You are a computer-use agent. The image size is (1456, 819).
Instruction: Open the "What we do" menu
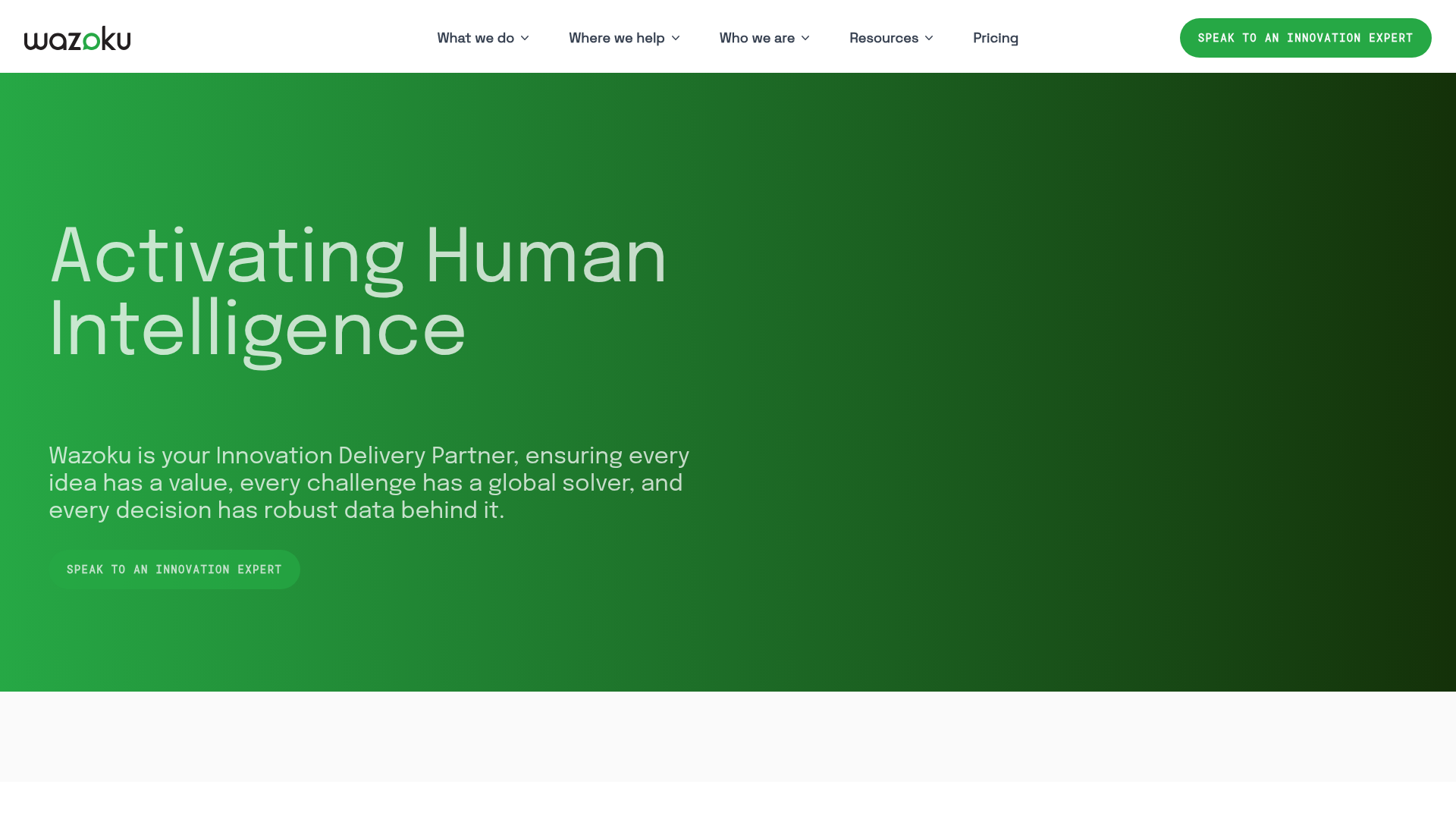[x=475, y=38]
